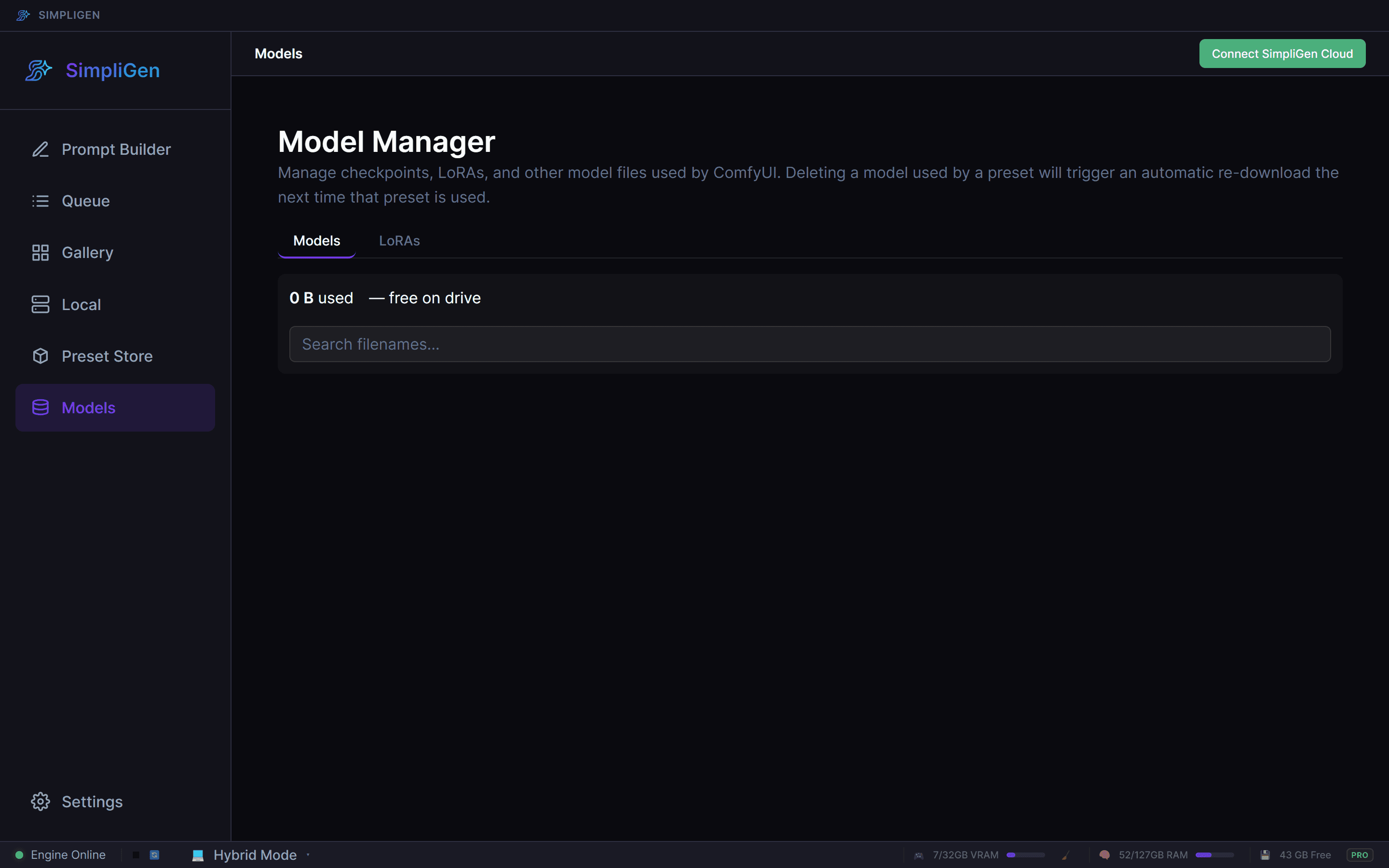Click the SimpliGen brand name in sidebar
The height and width of the screenshot is (868, 1389).
(x=112, y=70)
